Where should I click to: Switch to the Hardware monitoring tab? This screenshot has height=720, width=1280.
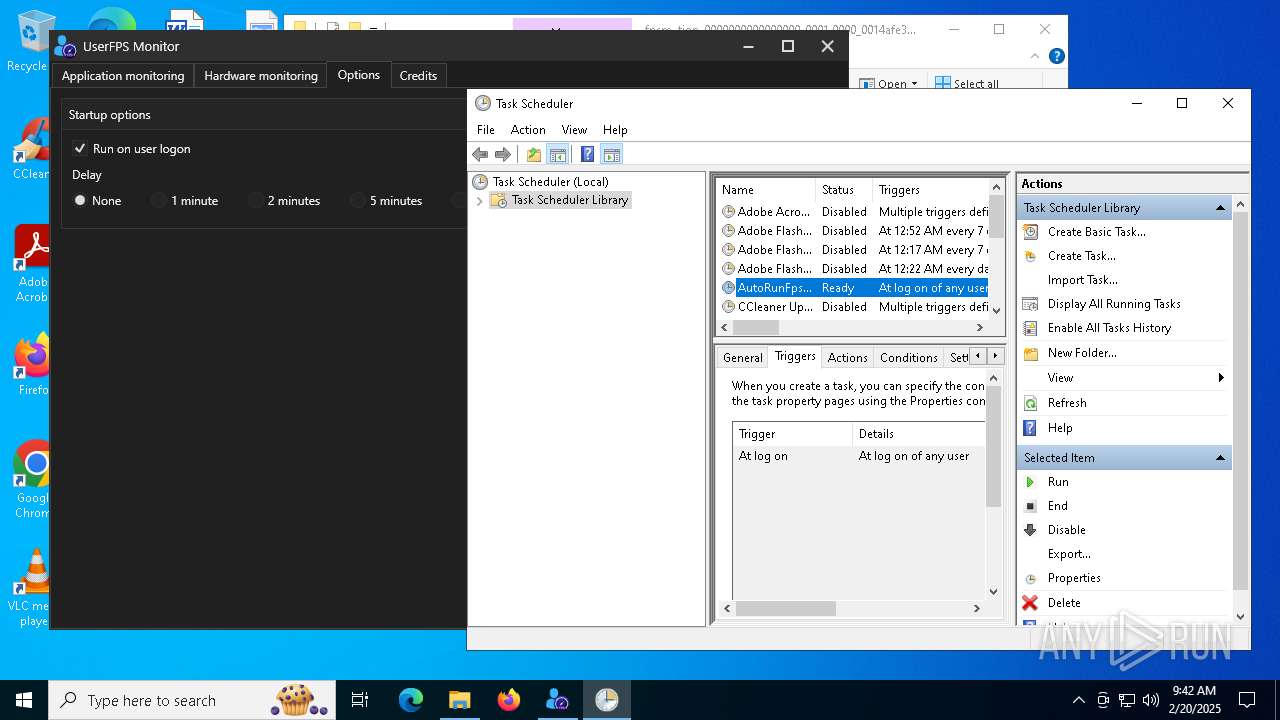coord(261,76)
